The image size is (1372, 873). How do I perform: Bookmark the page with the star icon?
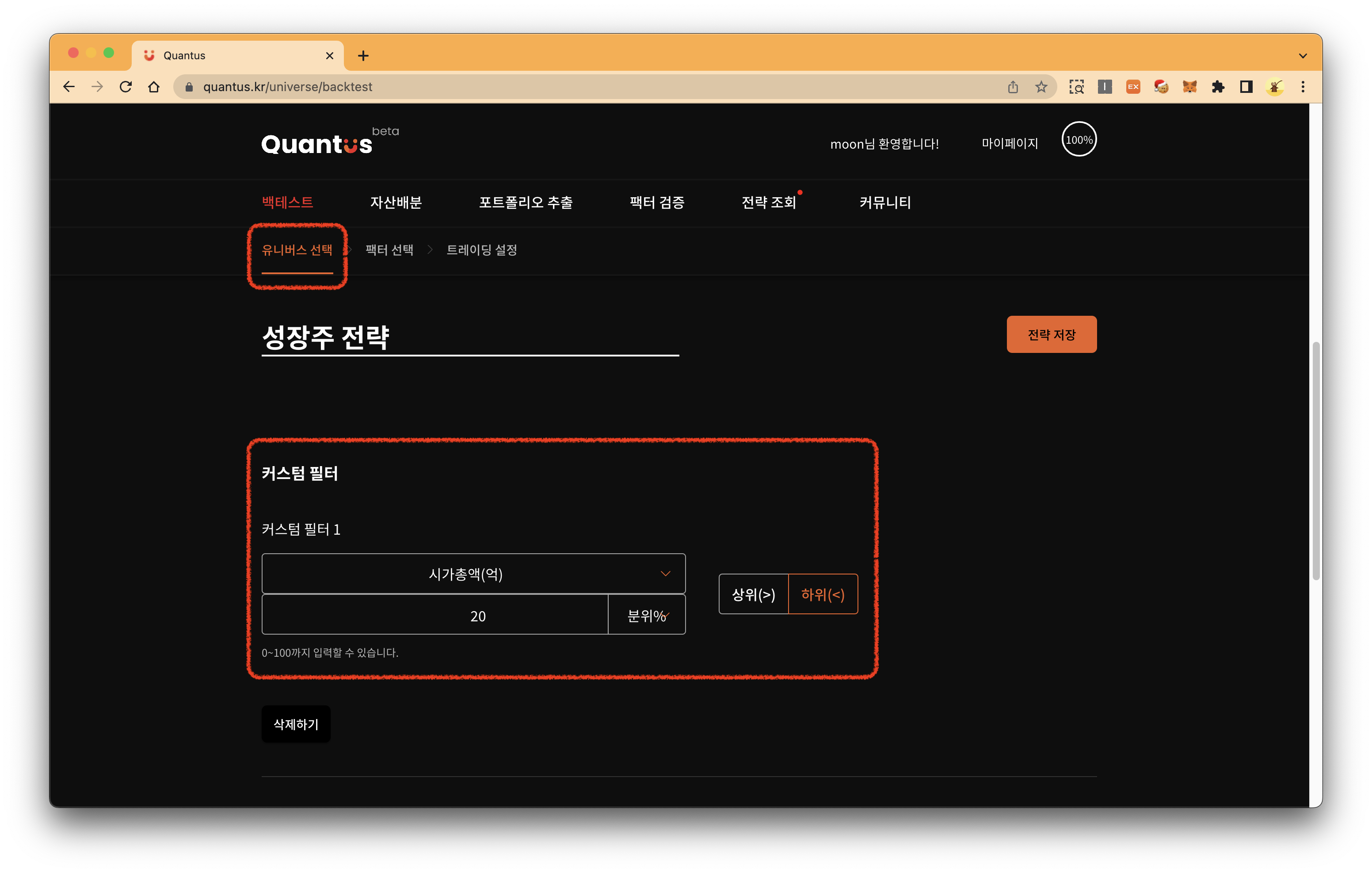1041,87
